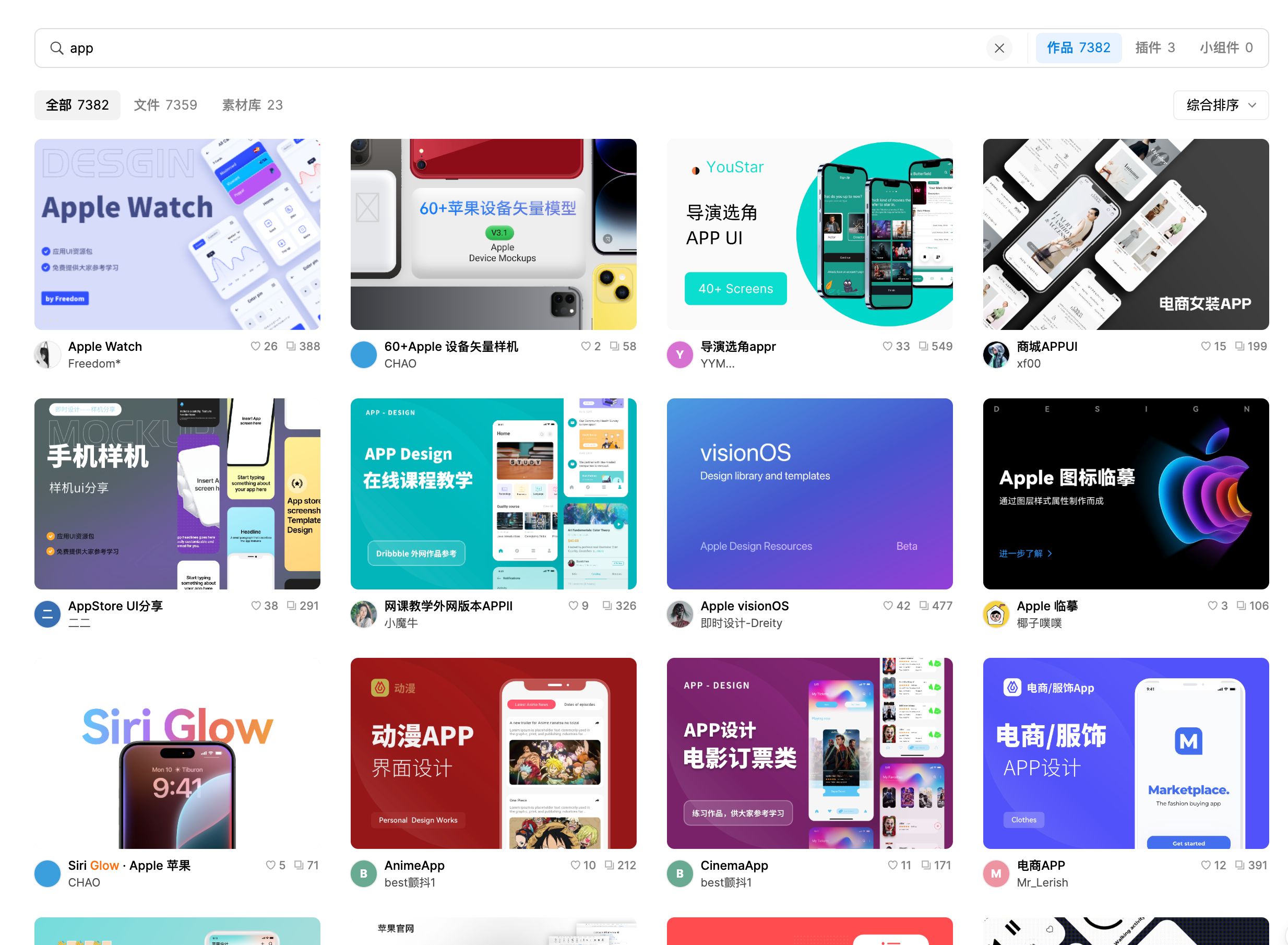
Task: Click copy icon on 导演选角appr card
Action: pos(923,346)
